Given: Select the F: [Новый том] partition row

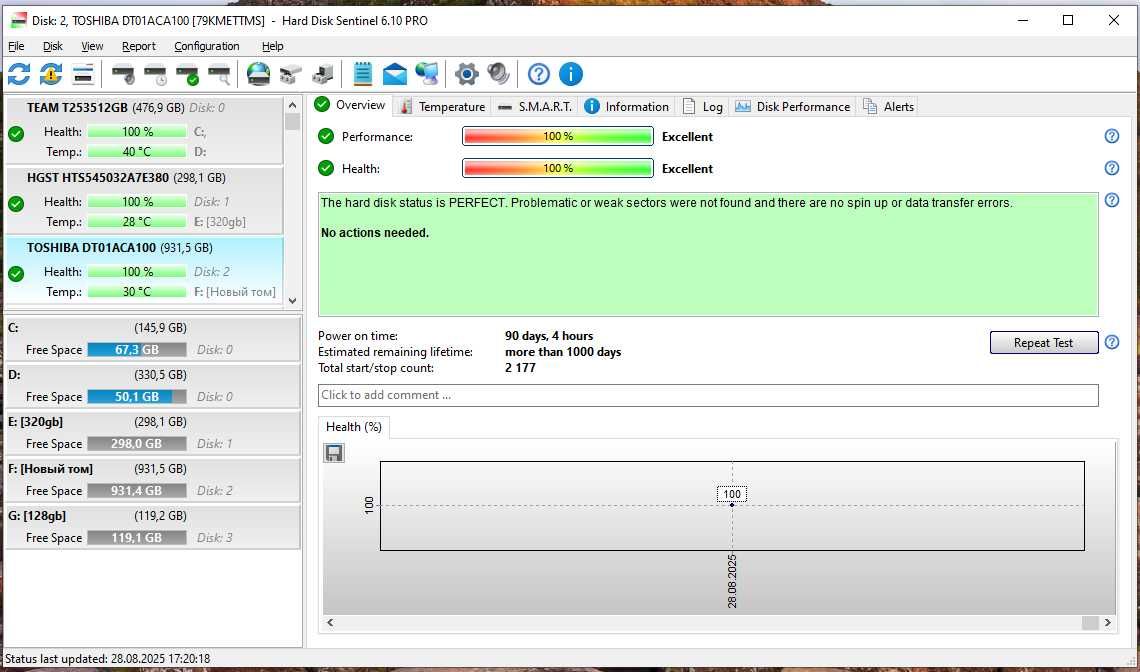Looking at the screenshot, I should [152, 480].
